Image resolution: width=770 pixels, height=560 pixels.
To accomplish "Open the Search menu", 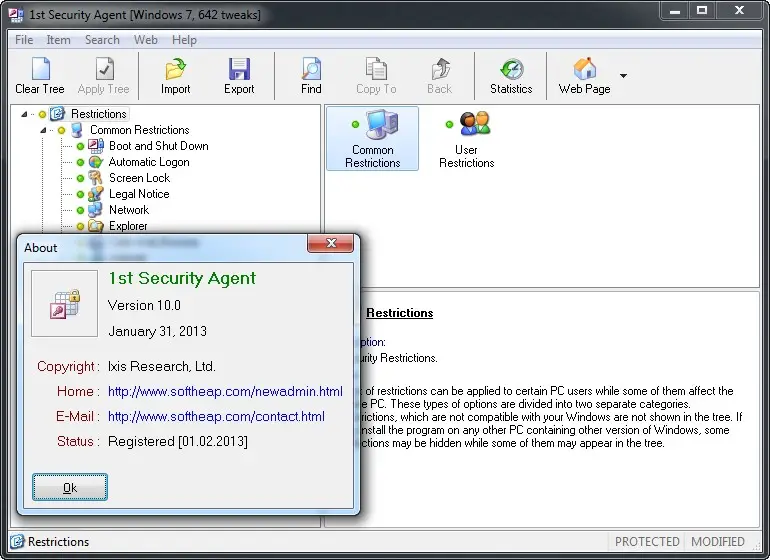I will click(102, 40).
